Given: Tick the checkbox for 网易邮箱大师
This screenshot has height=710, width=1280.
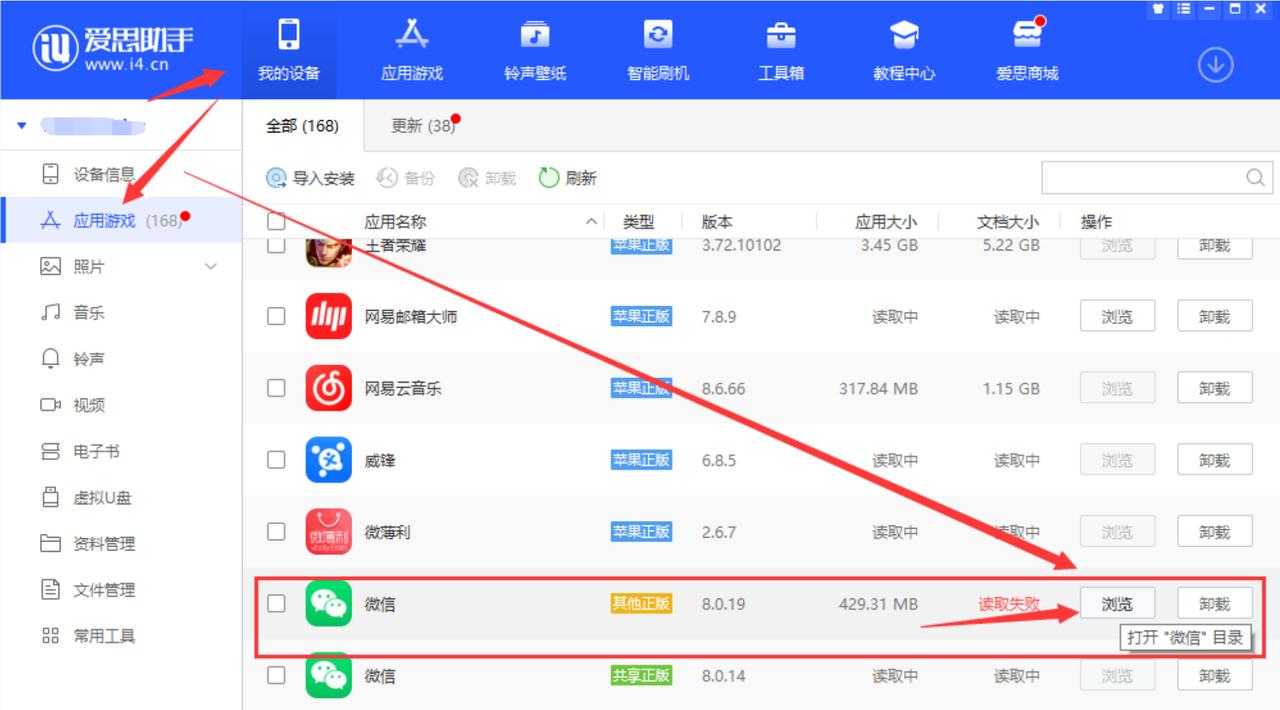Looking at the screenshot, I should tap(276, 316).
